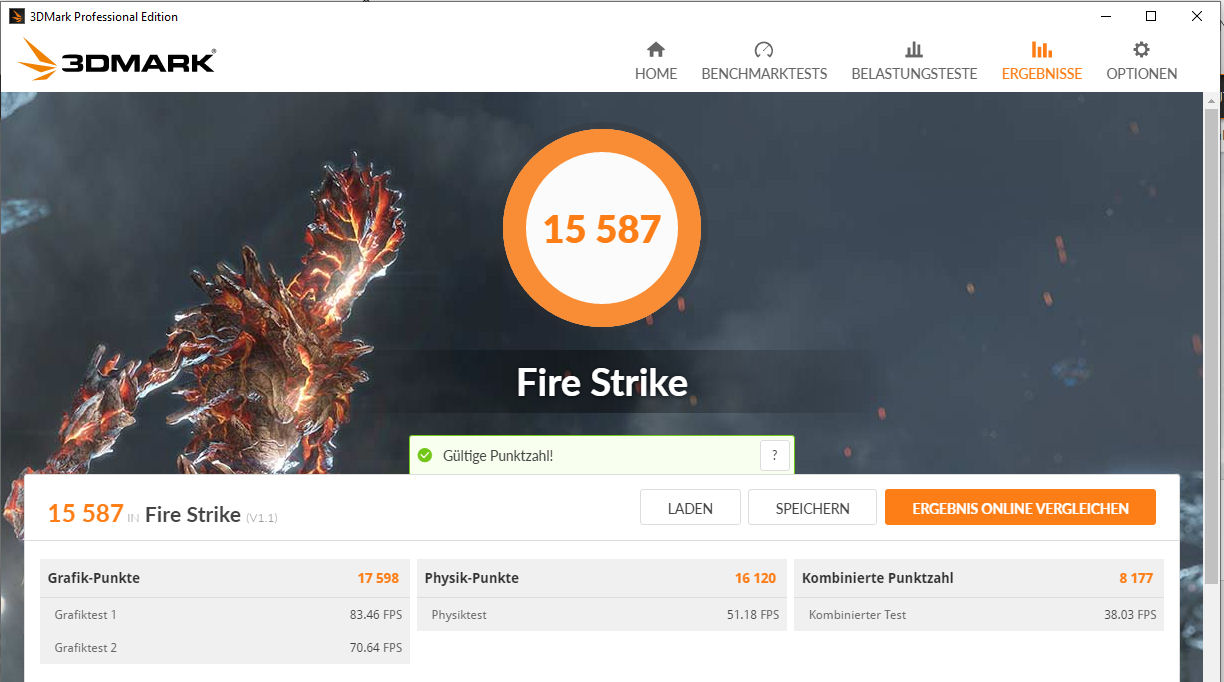
Task: Select the ERGEBNISSE tab
Action: [1042, 61]
